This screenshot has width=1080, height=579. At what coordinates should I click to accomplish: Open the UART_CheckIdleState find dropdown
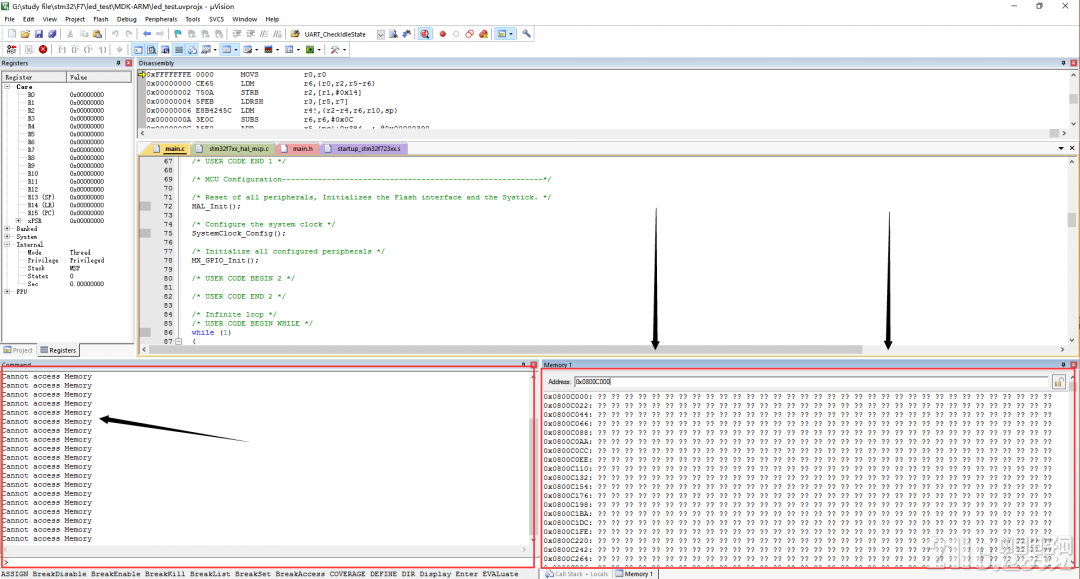pos(380,34)
